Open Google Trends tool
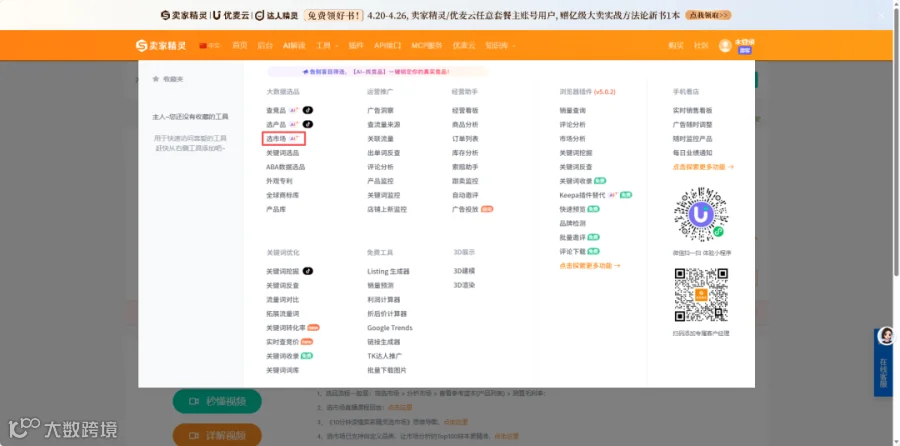 390,328
